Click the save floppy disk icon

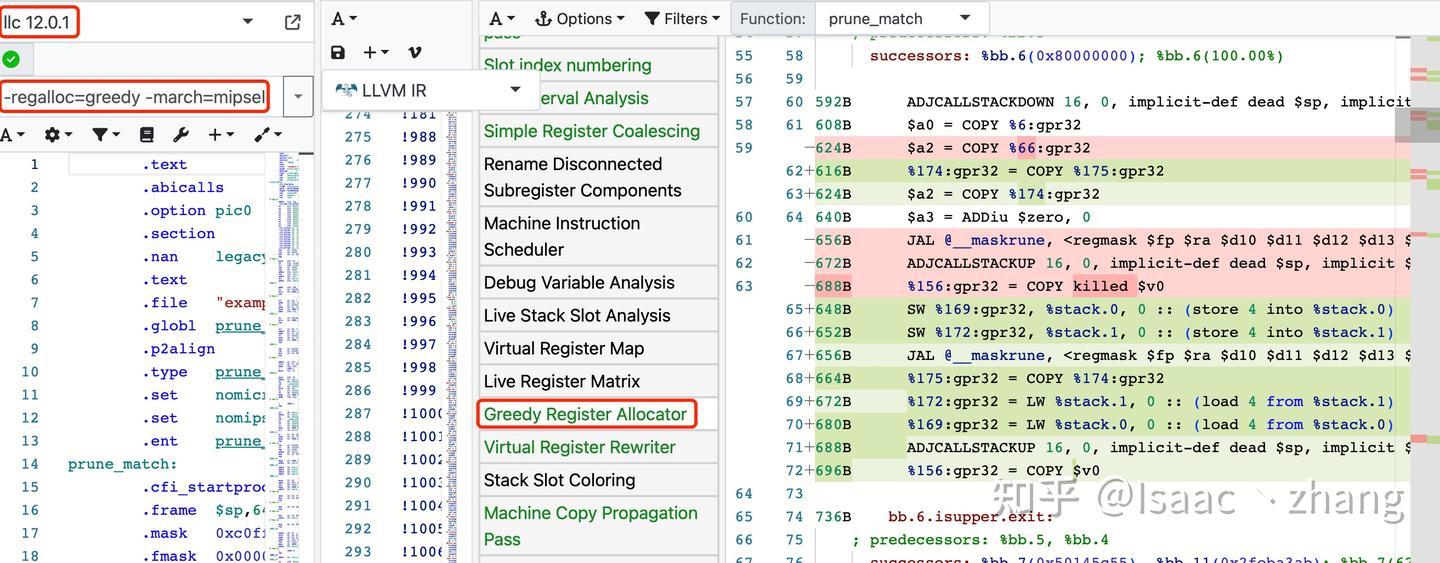pos(338,52)
